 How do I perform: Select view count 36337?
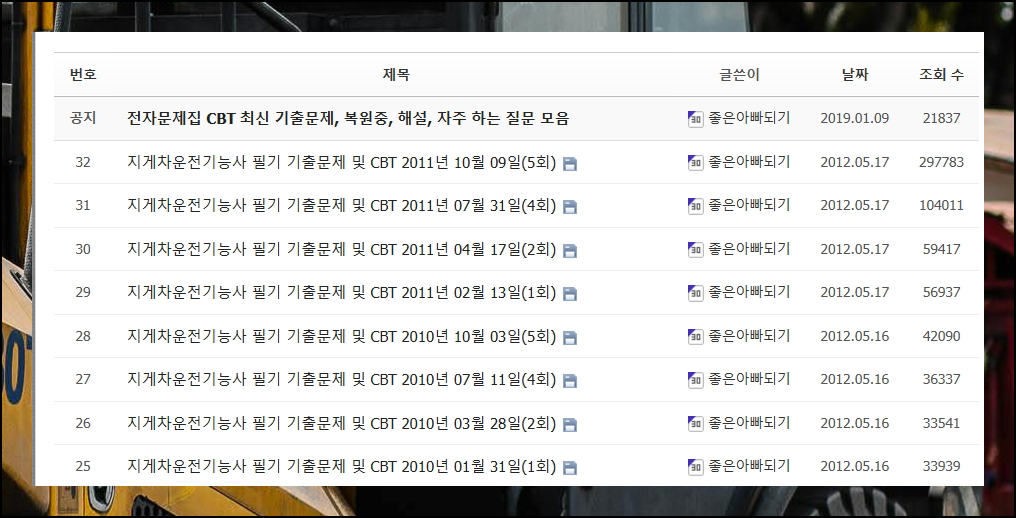pos(941,379)
